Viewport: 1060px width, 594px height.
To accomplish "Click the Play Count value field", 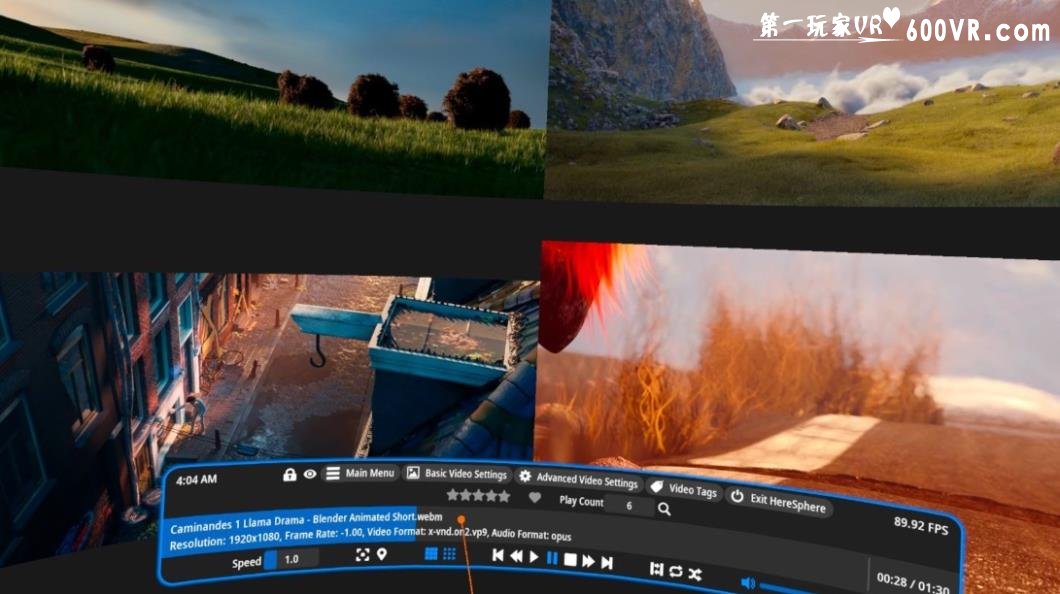I will (x=629, y=505).
